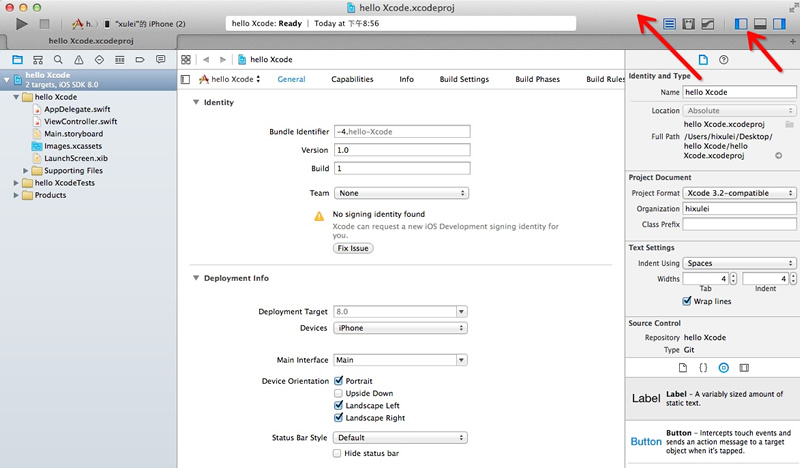Switch to the Capabilities tab
800x468 pixels.
352,79
